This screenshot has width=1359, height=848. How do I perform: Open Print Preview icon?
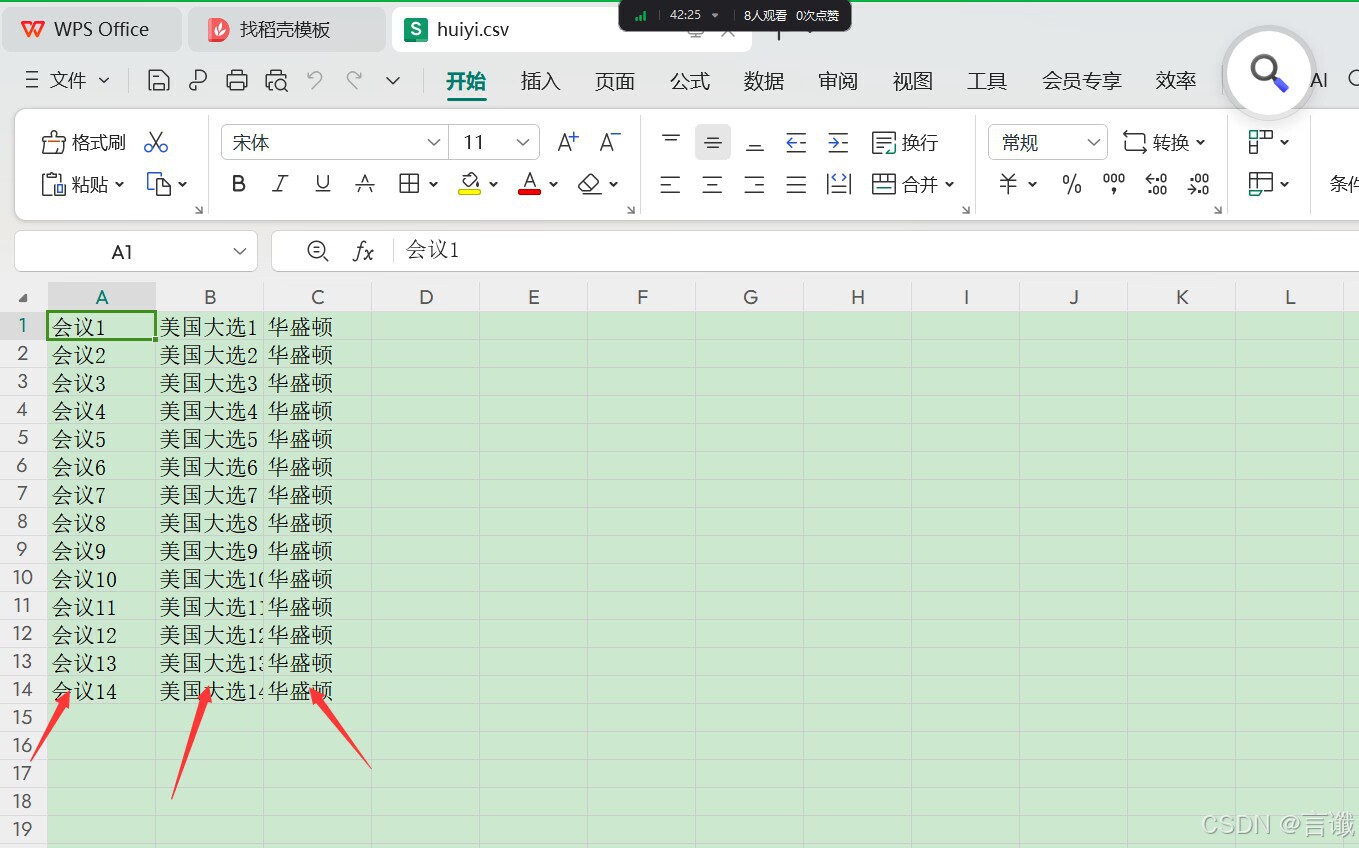(276, 81)
